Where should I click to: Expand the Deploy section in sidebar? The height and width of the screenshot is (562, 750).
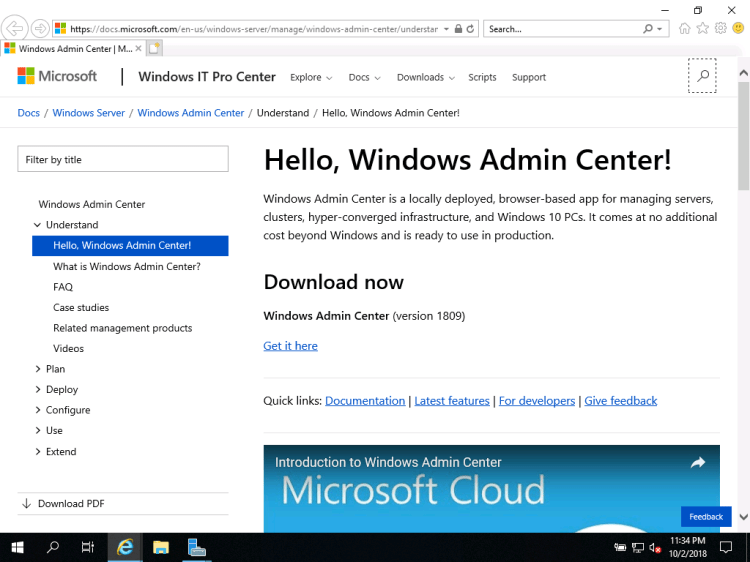tap(37, 390)
